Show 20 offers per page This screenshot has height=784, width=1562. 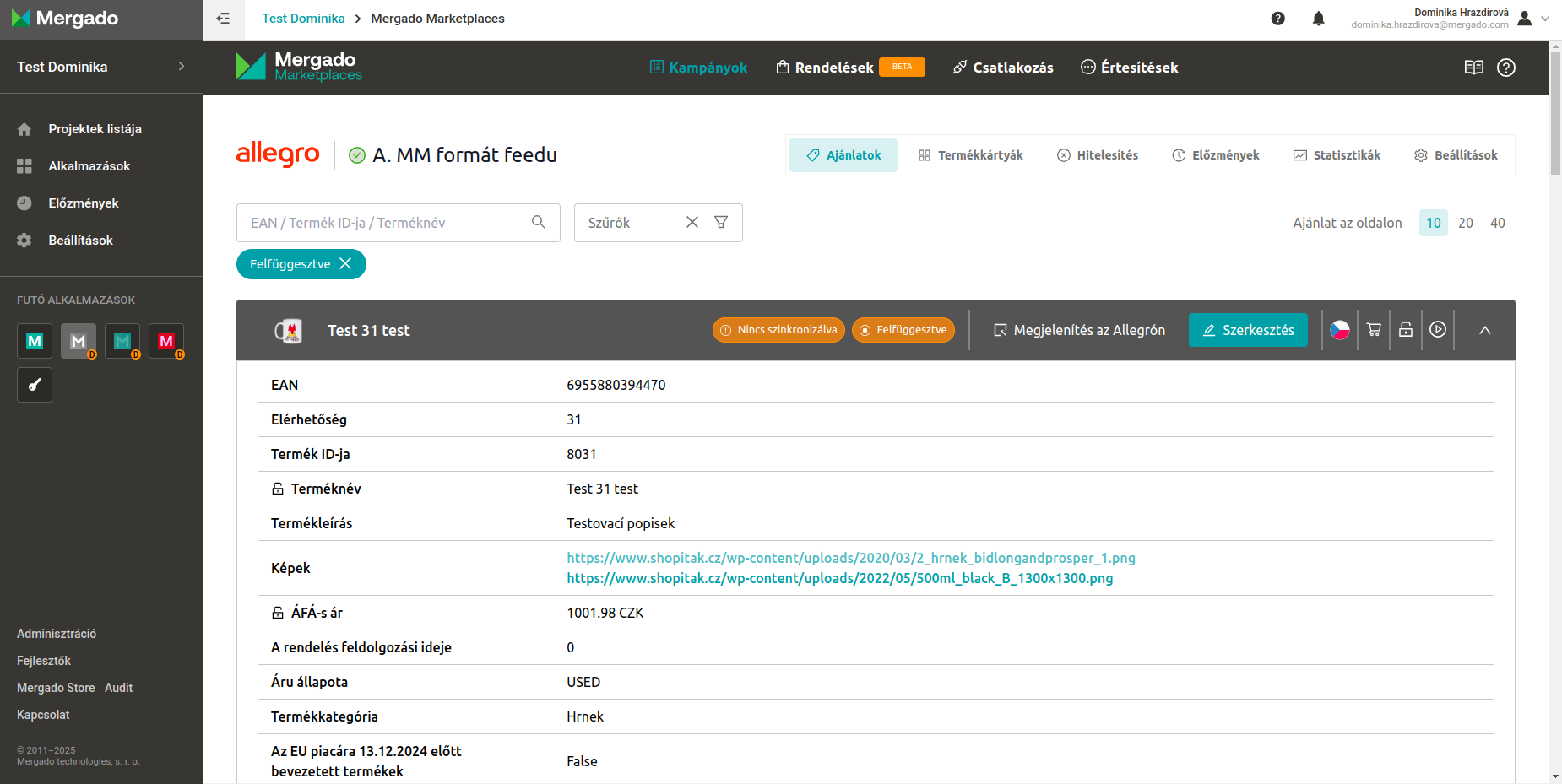pyautogui.click(x=1466, y=223)
